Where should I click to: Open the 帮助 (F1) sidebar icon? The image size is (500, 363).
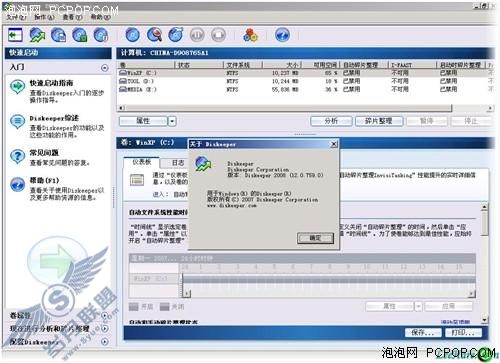(x=17, y=184)
